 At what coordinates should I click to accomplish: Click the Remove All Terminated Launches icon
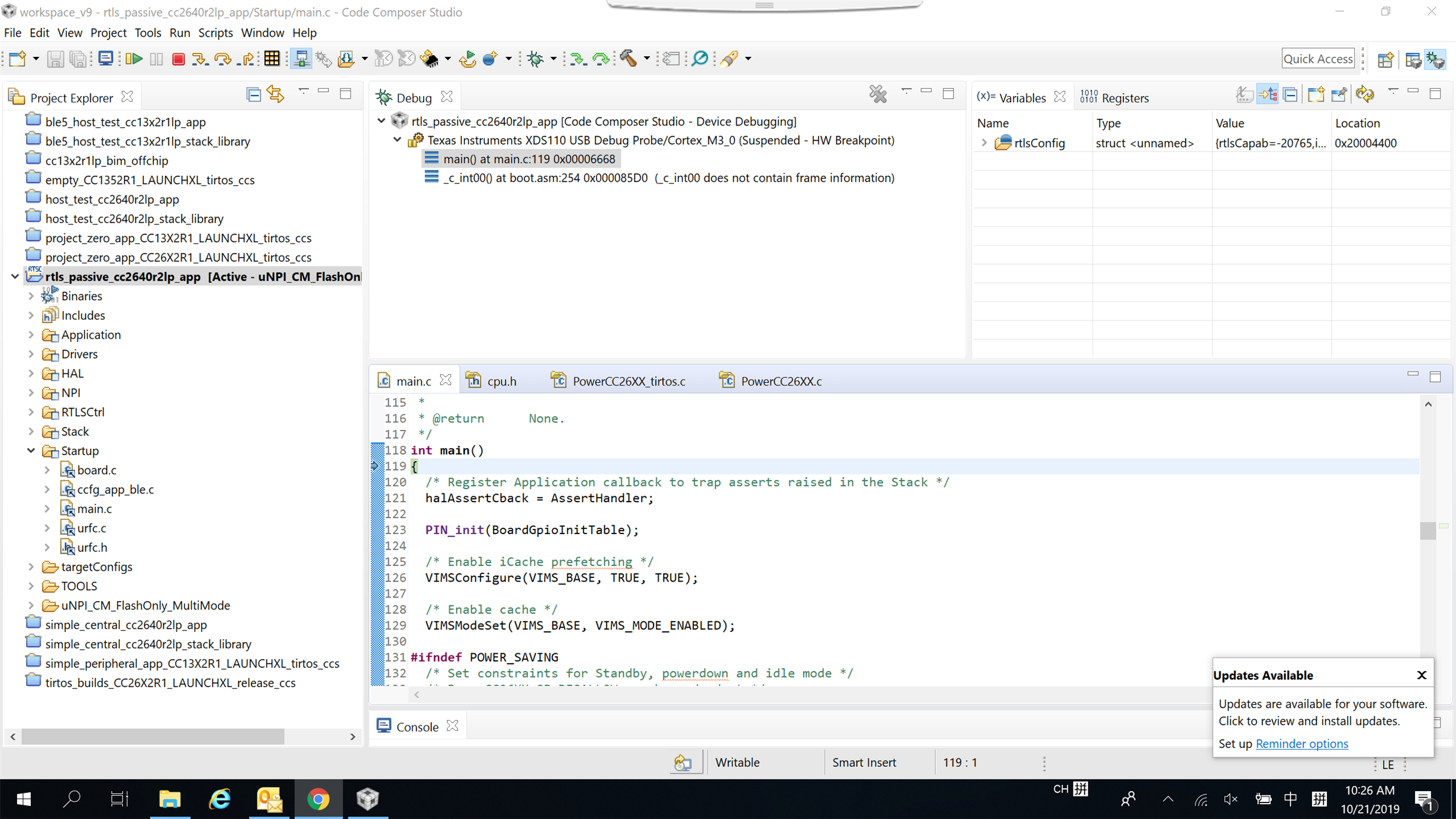(x=878, y=94)
